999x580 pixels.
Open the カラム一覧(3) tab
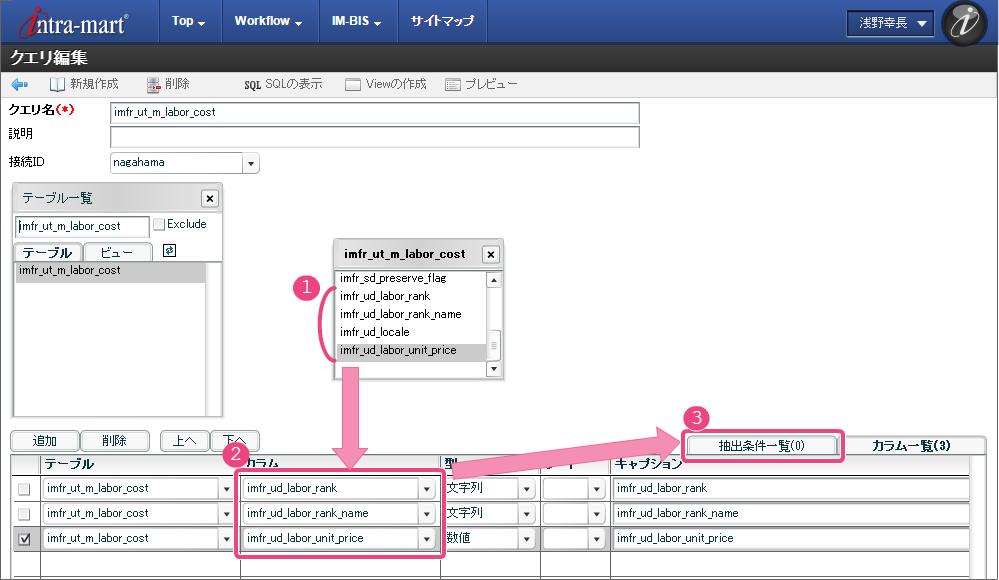(x=911, y=446)
